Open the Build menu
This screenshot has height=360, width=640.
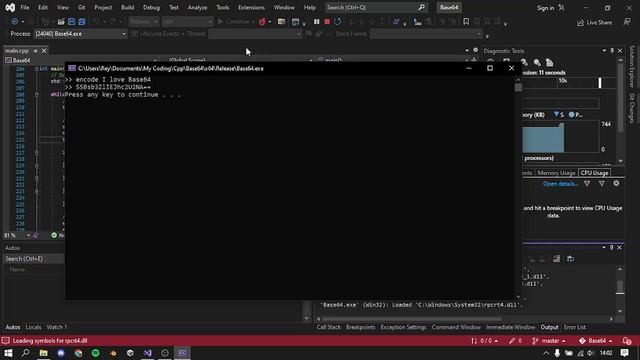(127, 7)
